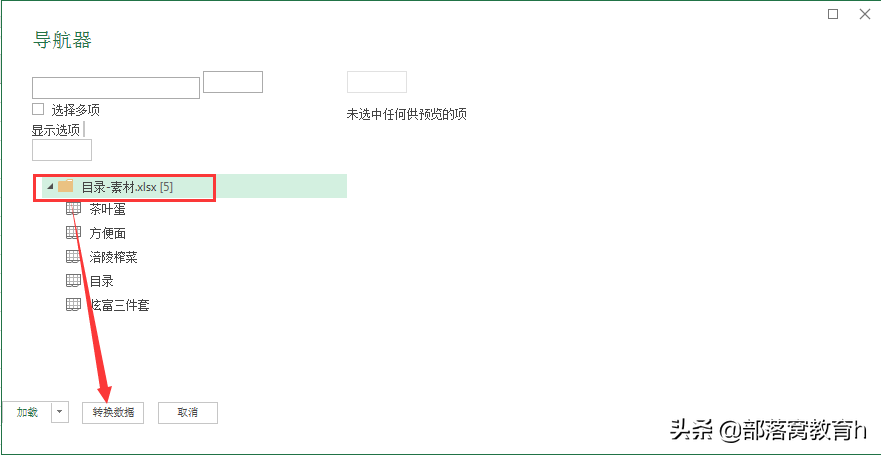Image resolution: width=881 pixels, height=455 pixels.
Task: Click the table icon beside 方便面
Action: pyautogui.click(x=74, y=233)
